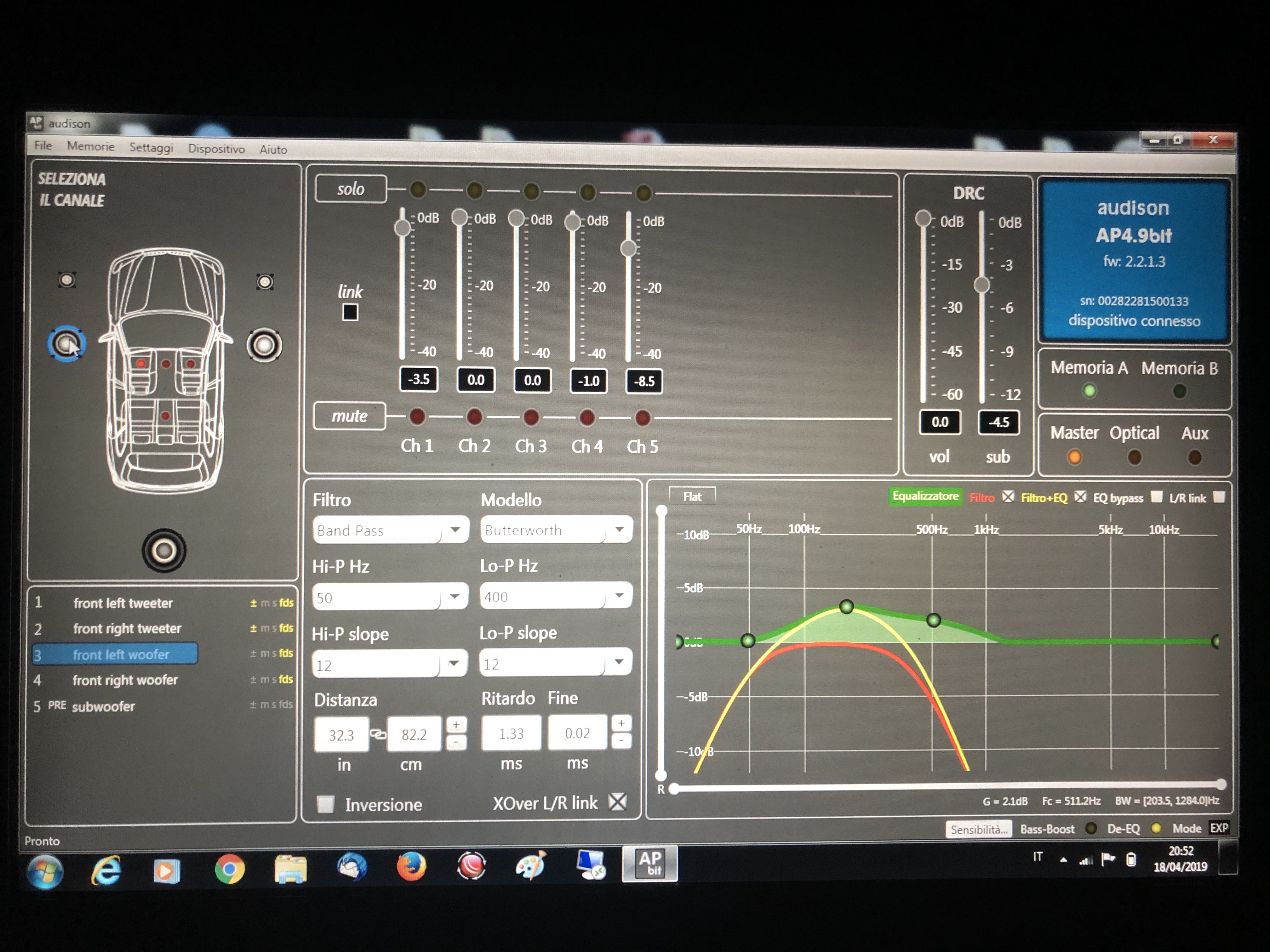Toggle the Bass-Boost indicator
Viewport: 1270px width, 952px height.
point(1091,828)
